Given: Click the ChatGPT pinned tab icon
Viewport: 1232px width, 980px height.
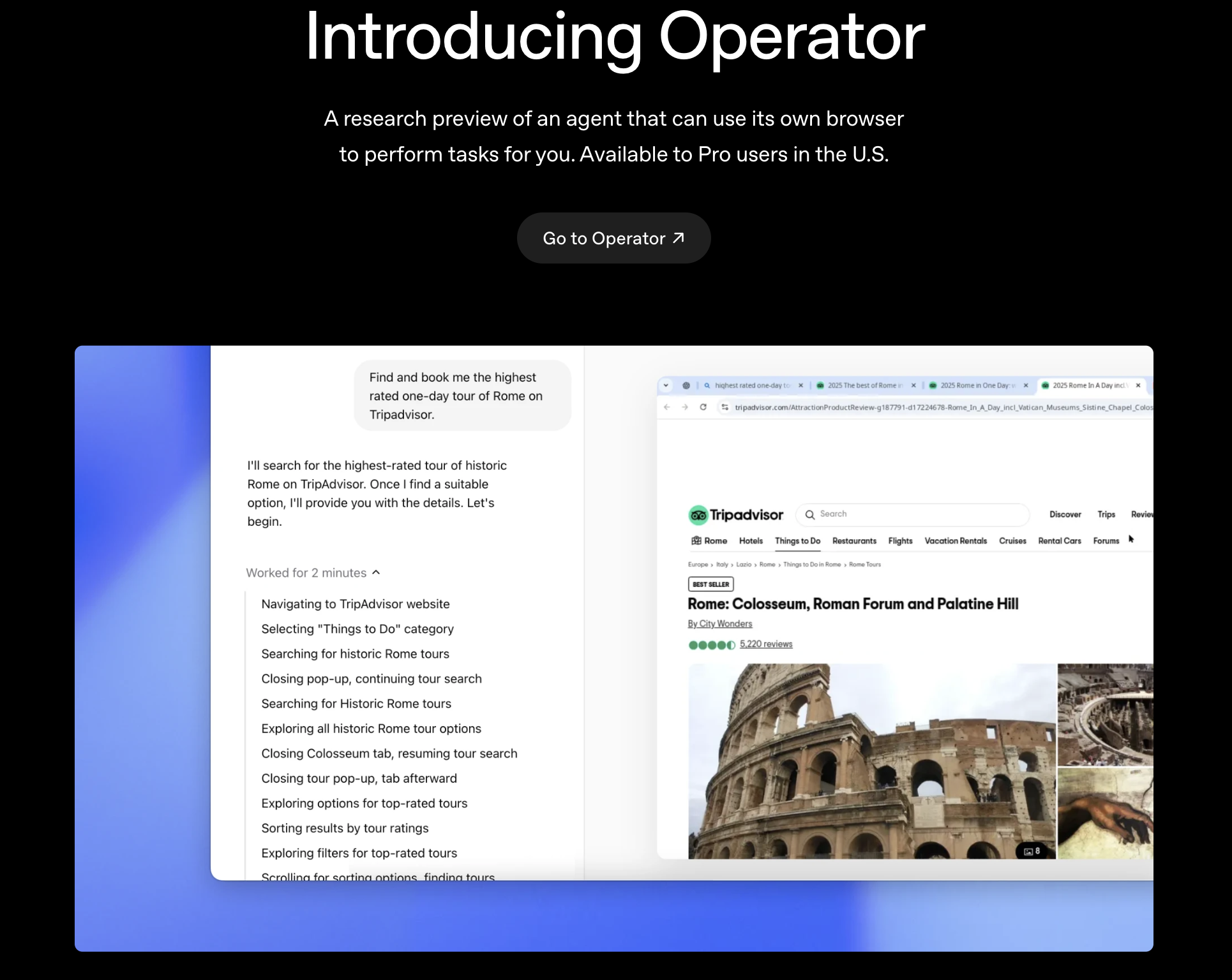Looking at the screenshot, I should 686,385.
